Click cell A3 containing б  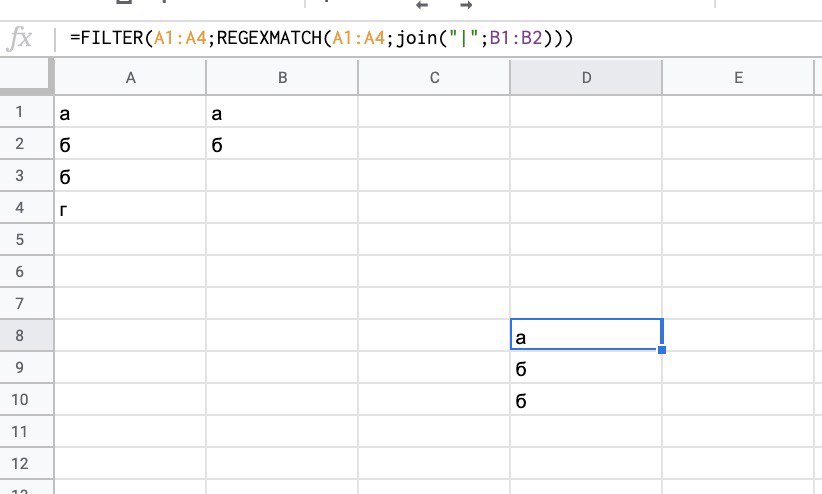point(130,176)
